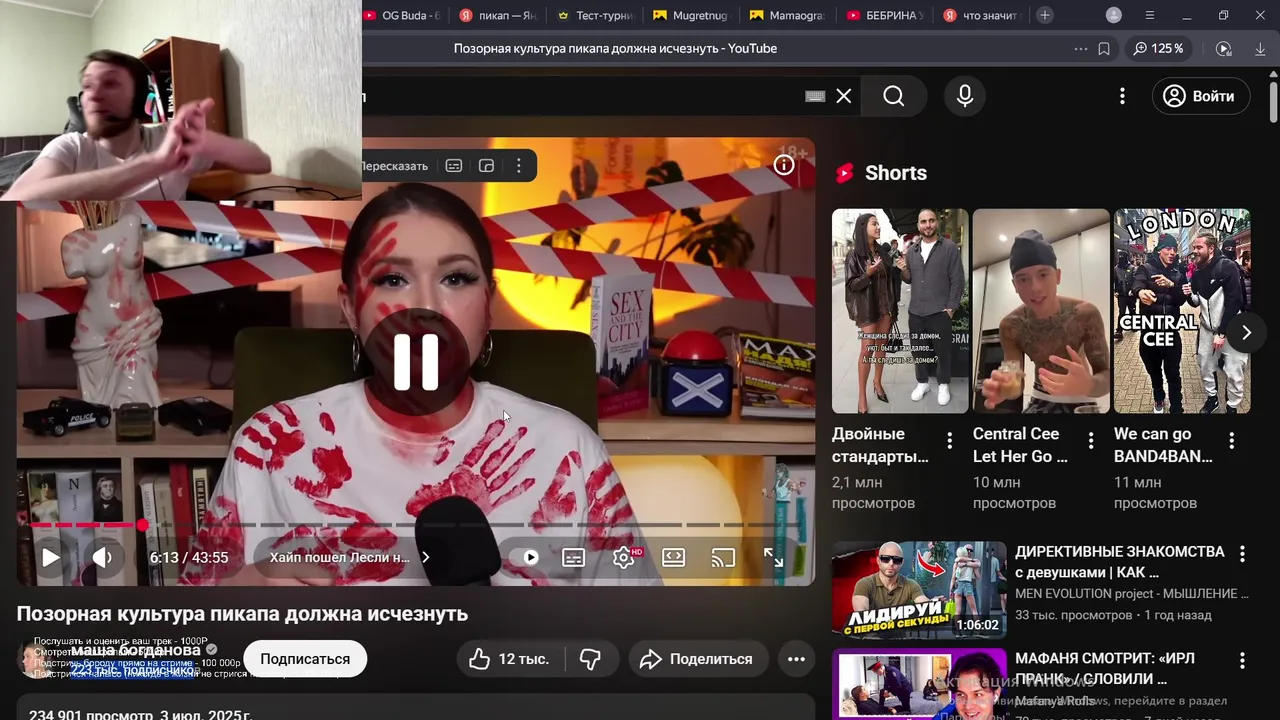The height and width of the screenshot is (720, 1280).
Task: Click the red playhead marker on the progress bar
Action: tap(142, 524)
